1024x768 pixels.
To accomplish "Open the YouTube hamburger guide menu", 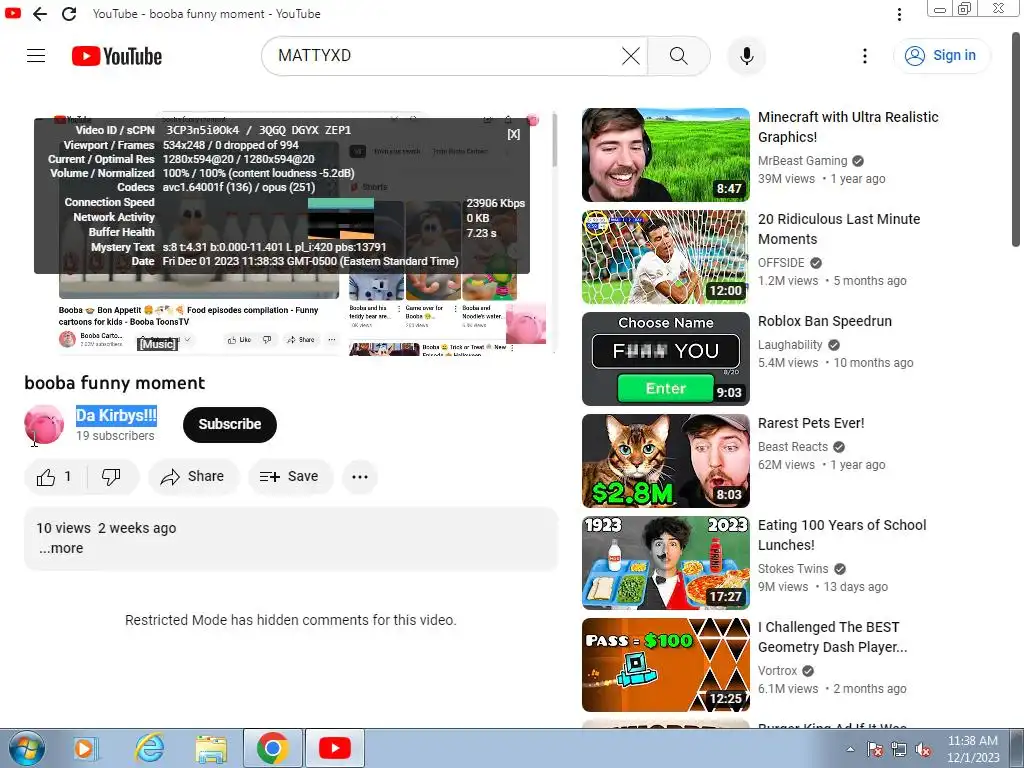I will (36, 56).
